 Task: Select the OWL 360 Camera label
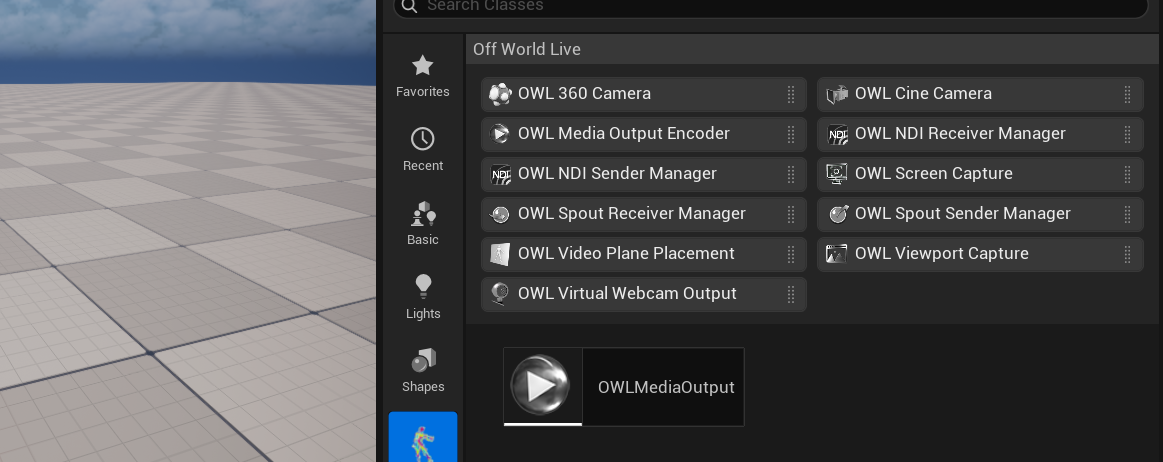click(584, 93)
